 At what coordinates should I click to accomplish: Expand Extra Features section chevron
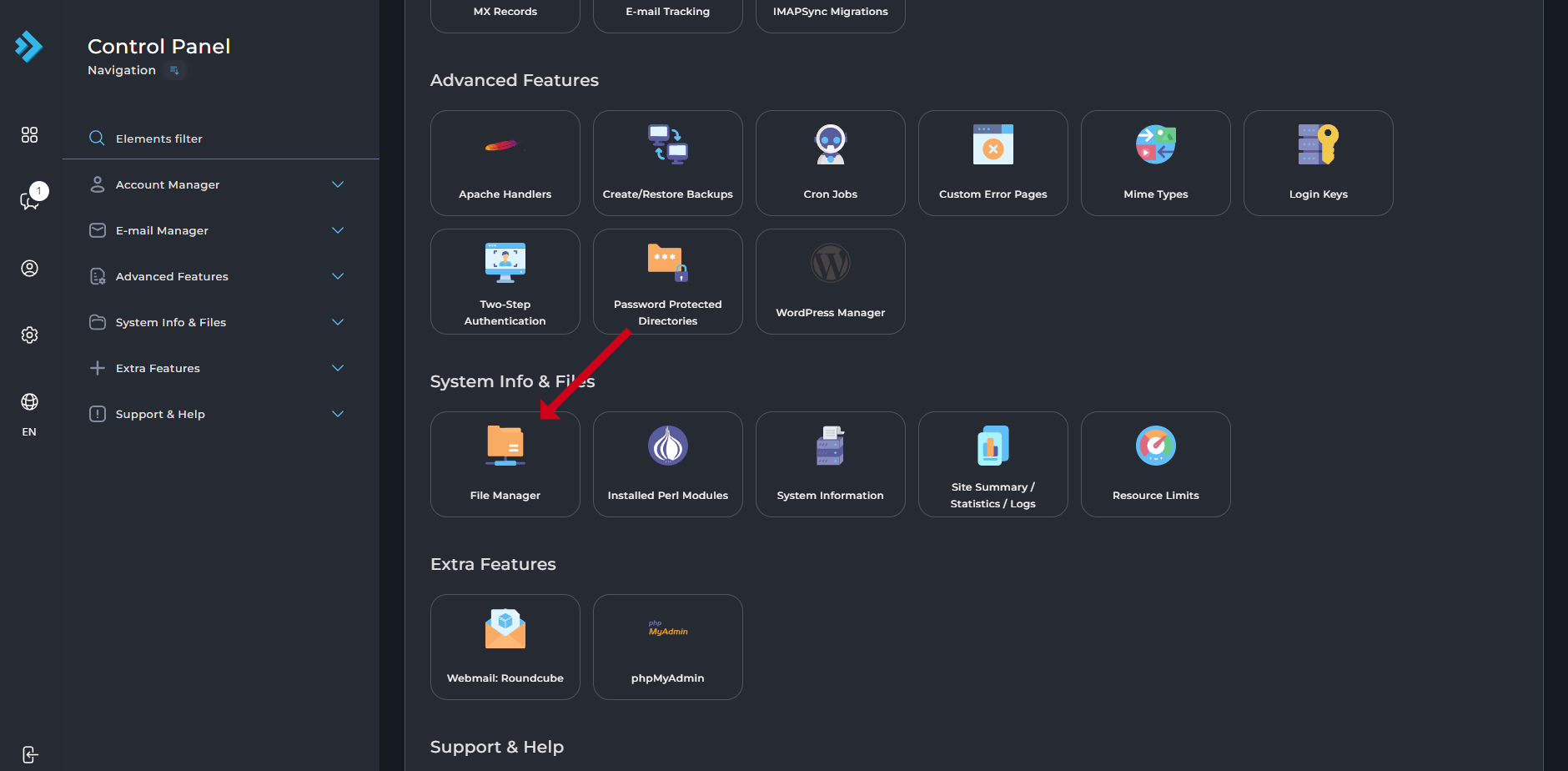(x=338, y=368)
